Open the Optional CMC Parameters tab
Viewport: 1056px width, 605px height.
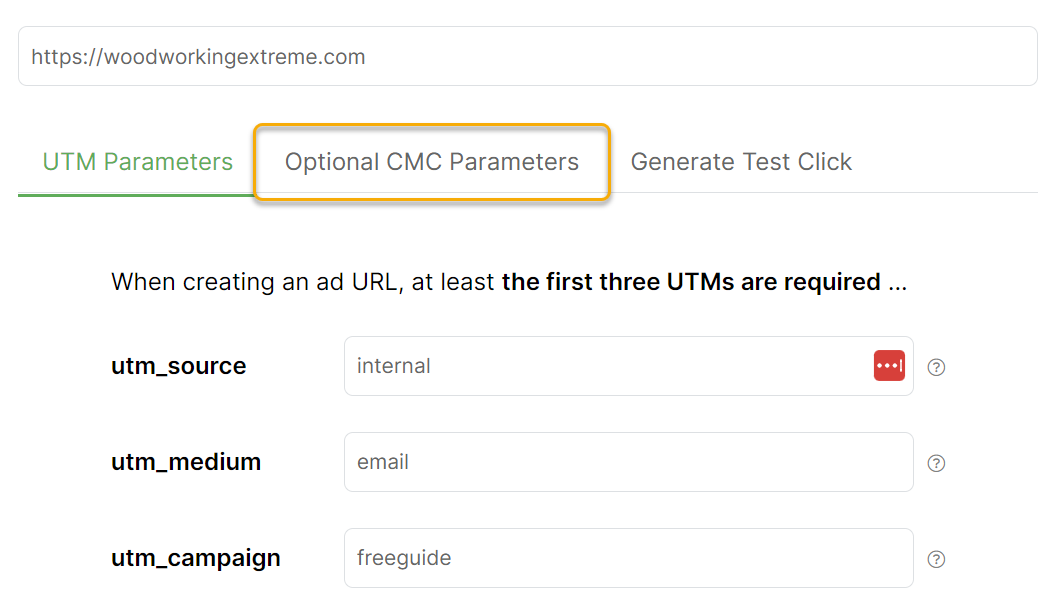432,162
